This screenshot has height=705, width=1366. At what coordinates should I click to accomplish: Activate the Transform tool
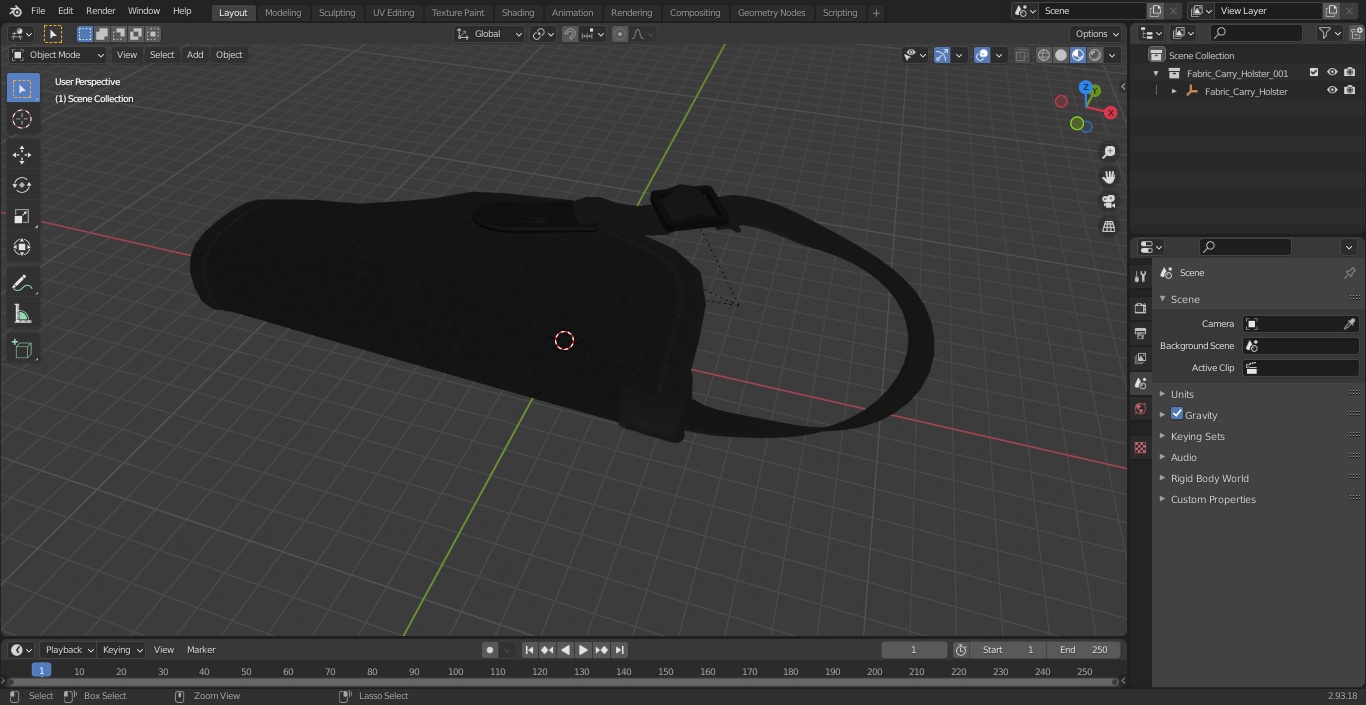(x=22, y=247)
